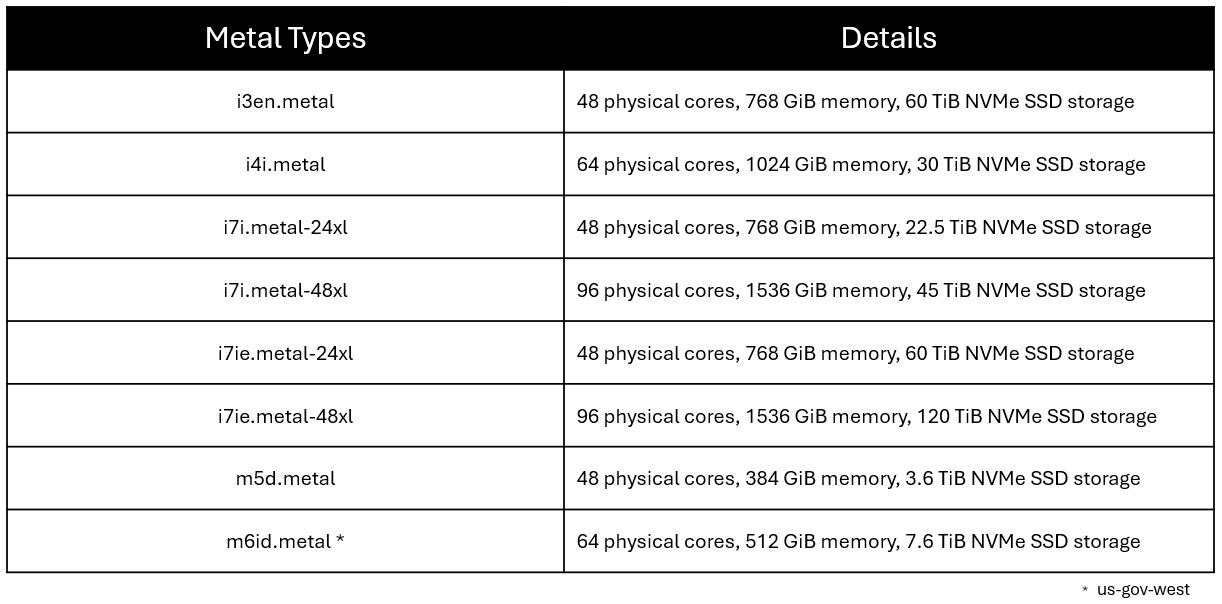Click the m5d.metal cell
This screenshot has width=1222, height=604.
(285, 478)
